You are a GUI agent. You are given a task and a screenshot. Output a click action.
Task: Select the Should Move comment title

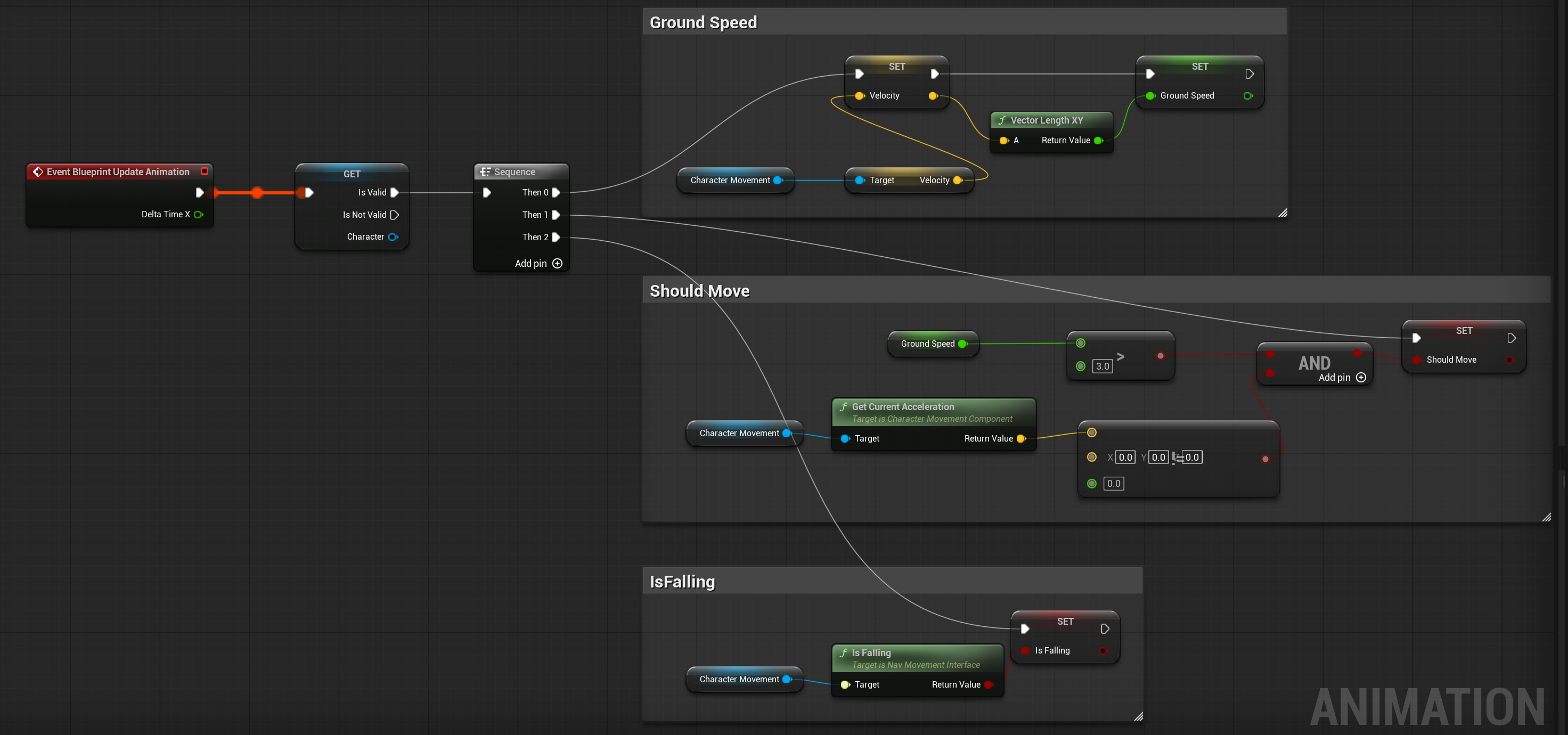coord(699,291)
